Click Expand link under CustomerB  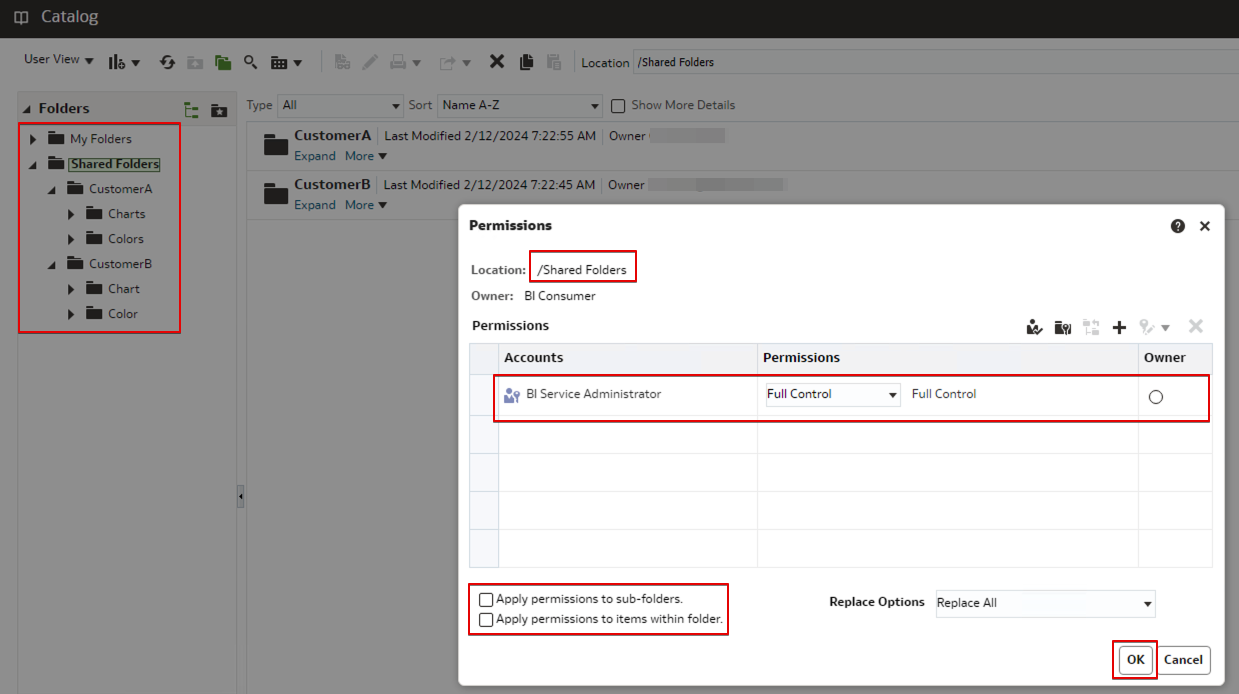pos(315,205)
